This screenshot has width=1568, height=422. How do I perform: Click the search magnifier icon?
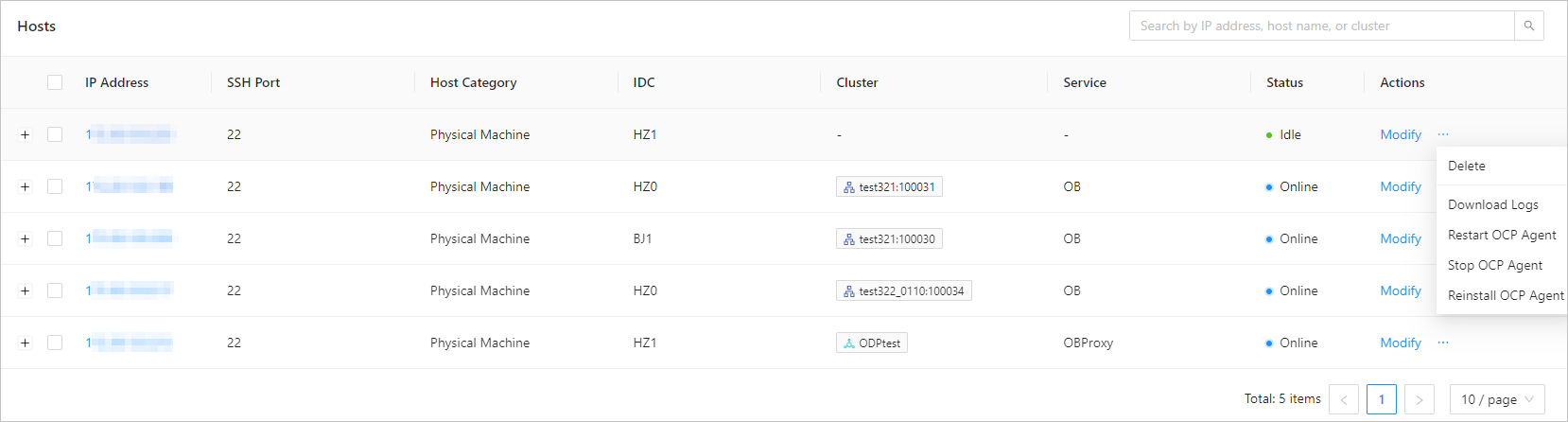pos(1528,26)
